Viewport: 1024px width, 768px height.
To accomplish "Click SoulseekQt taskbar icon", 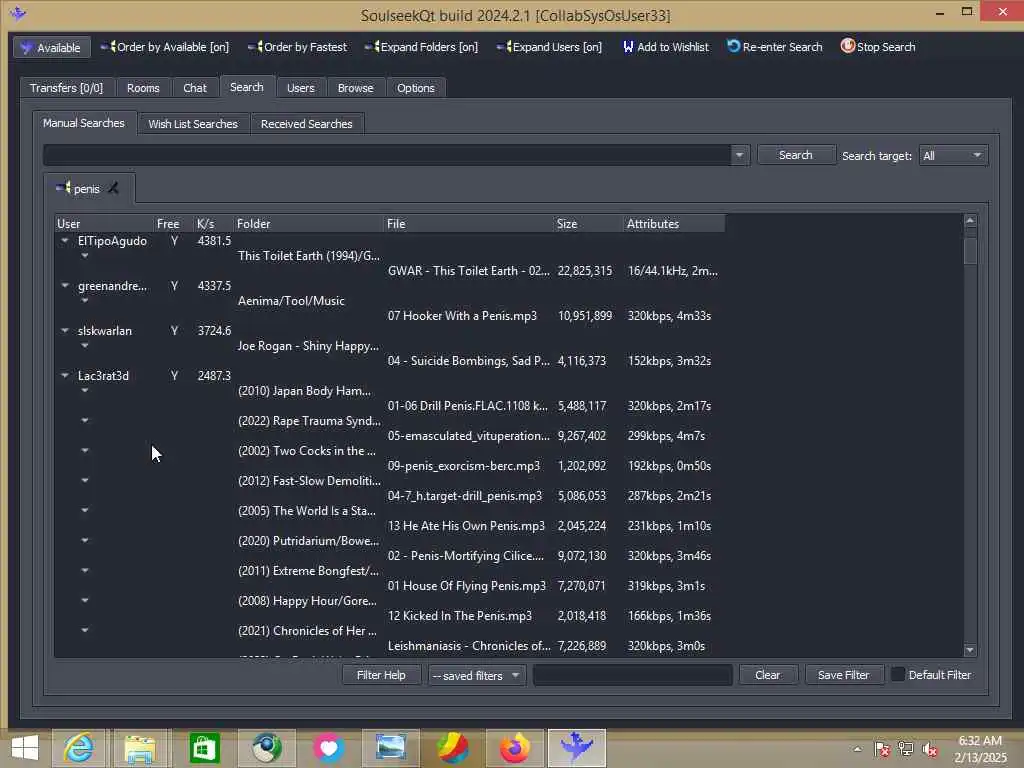I will coord(577,748).
